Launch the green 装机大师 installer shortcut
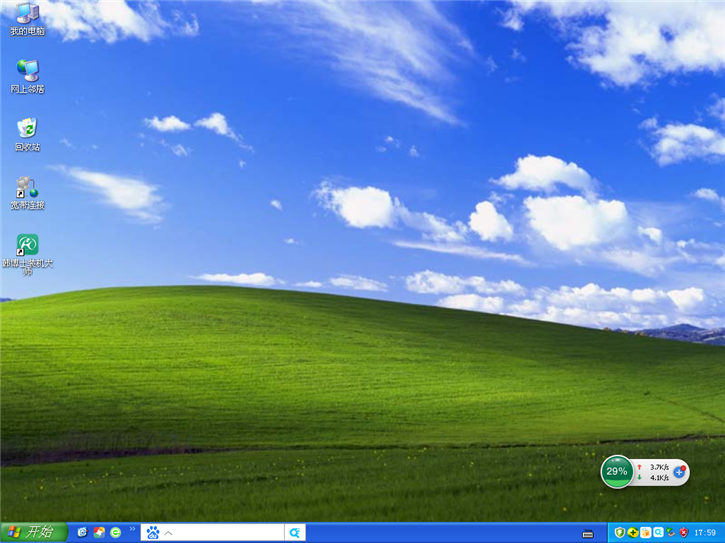The width and height of the screenshot is (725, 543). tap(27, 246)
